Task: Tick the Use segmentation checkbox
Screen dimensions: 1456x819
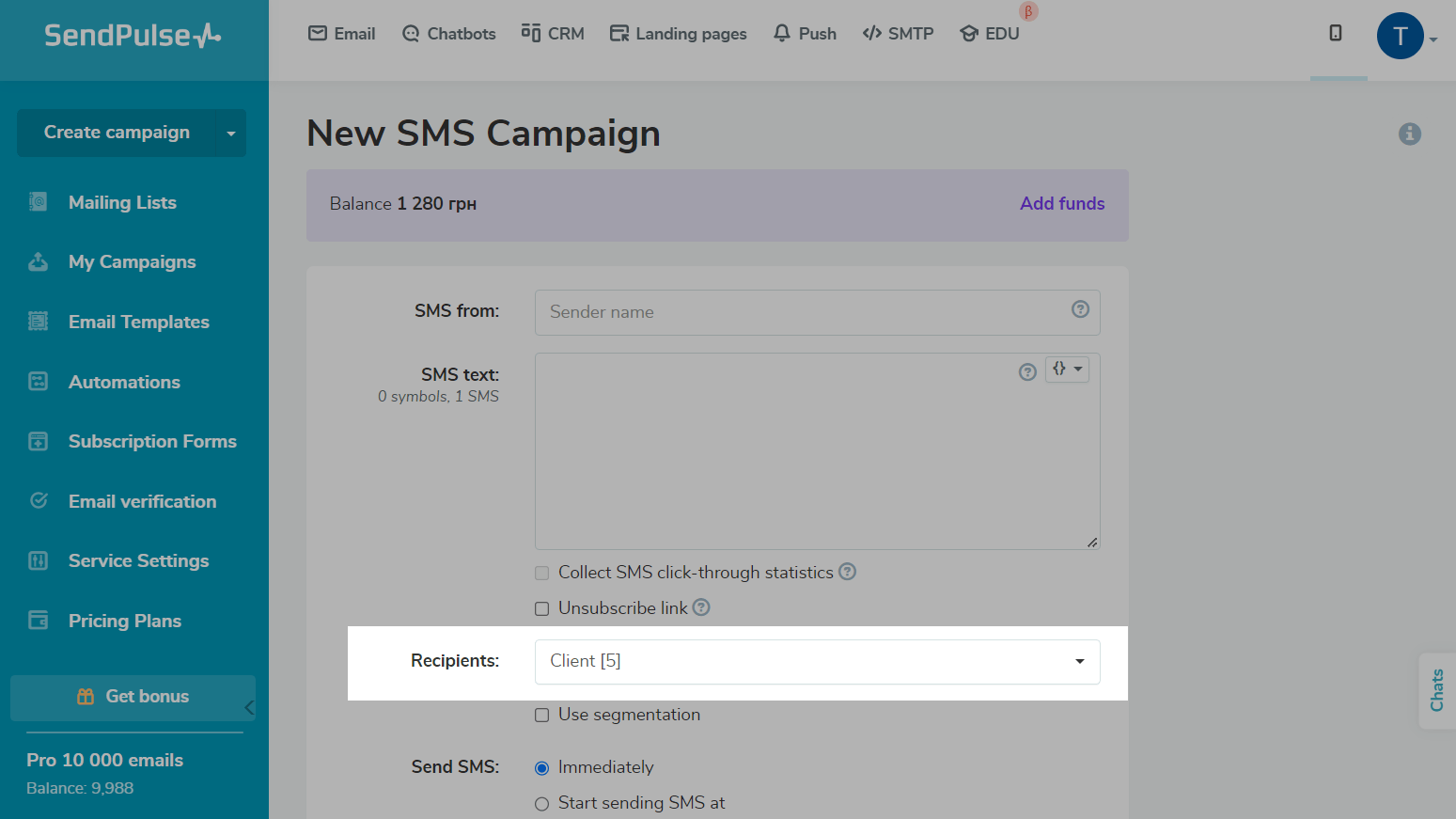Action: click(542, 716)
